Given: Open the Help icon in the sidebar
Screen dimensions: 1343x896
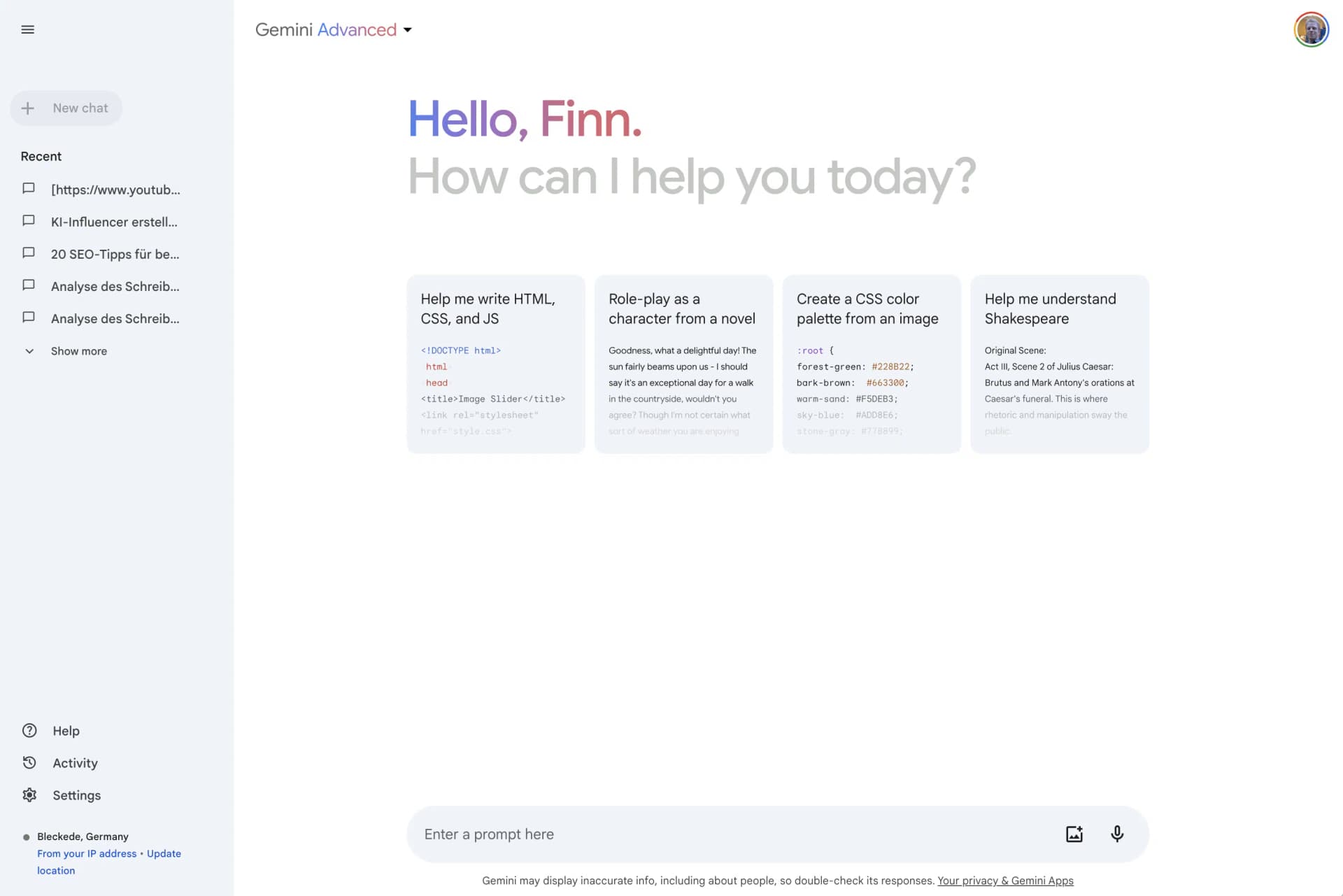Looking at the screenshot, I should pos(29,730).
